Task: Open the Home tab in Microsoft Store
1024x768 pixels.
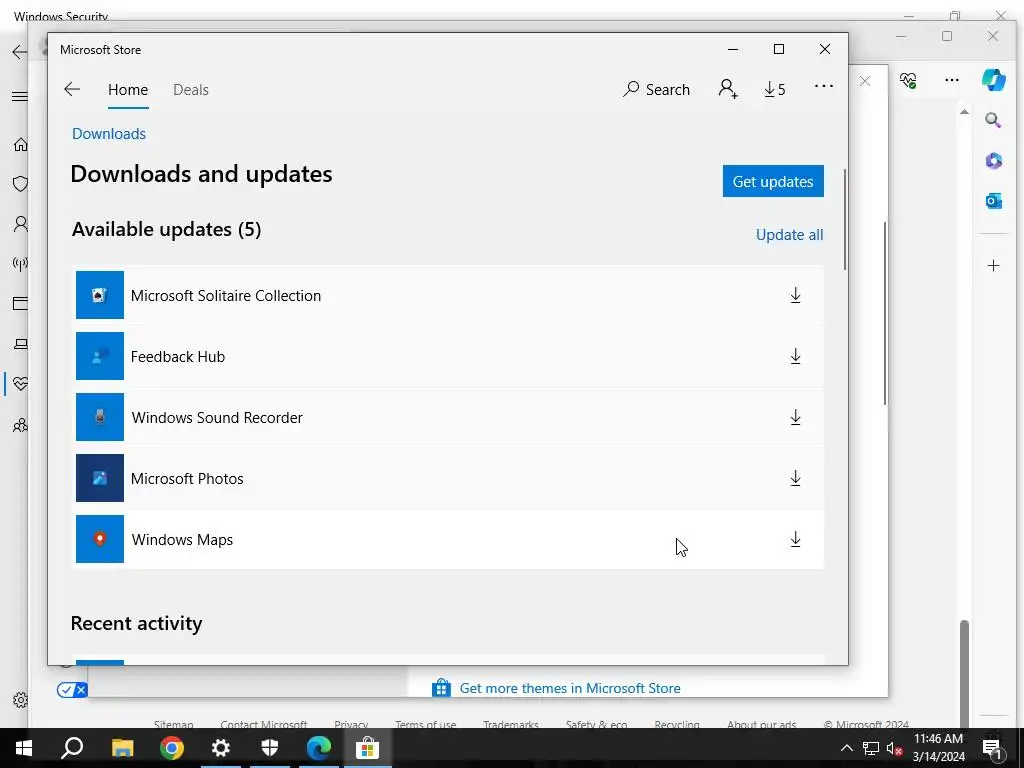Action: click(x=128, y=89)
